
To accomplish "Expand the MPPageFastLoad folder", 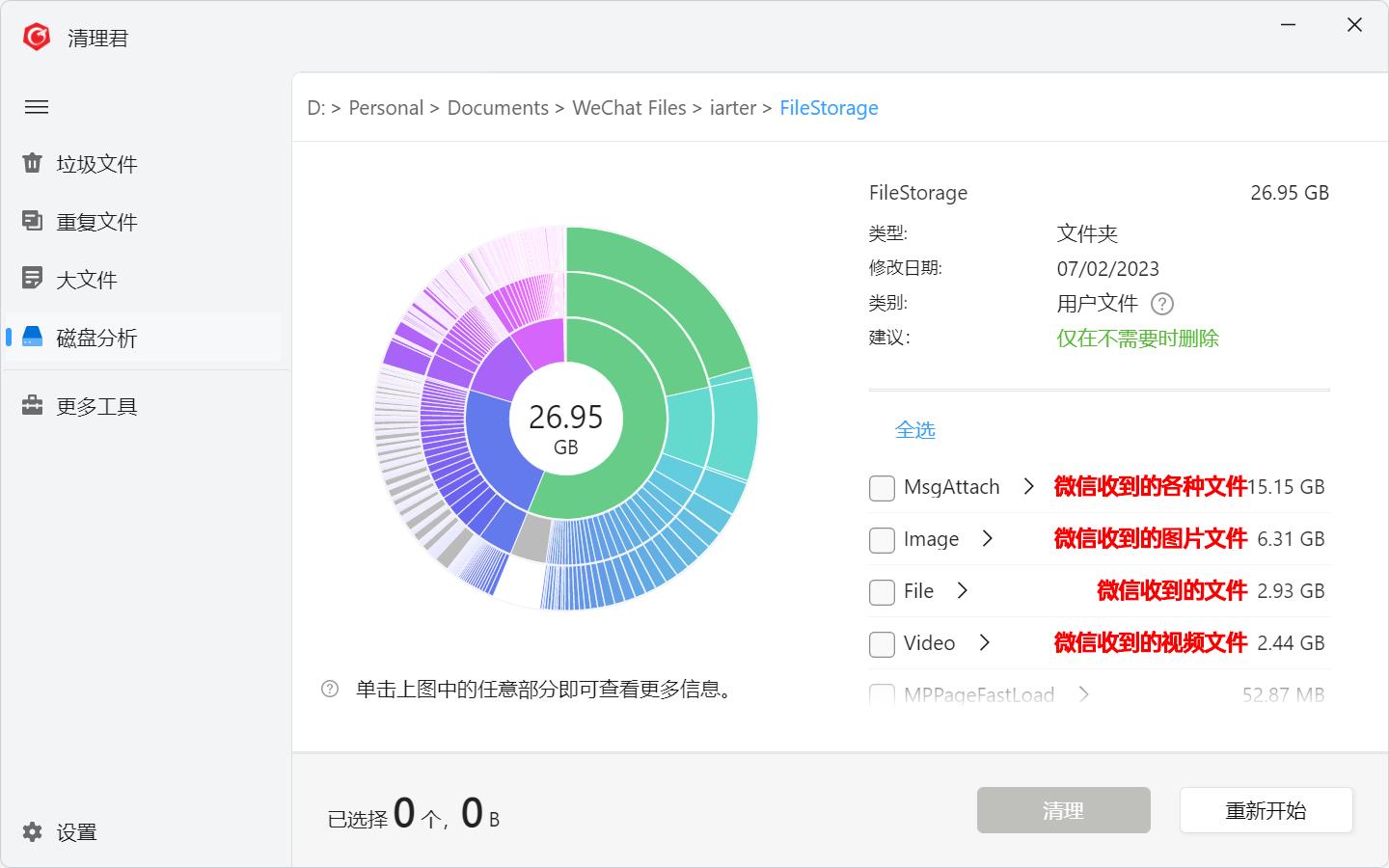I will pyautogui.click(x=1084, y=694).
